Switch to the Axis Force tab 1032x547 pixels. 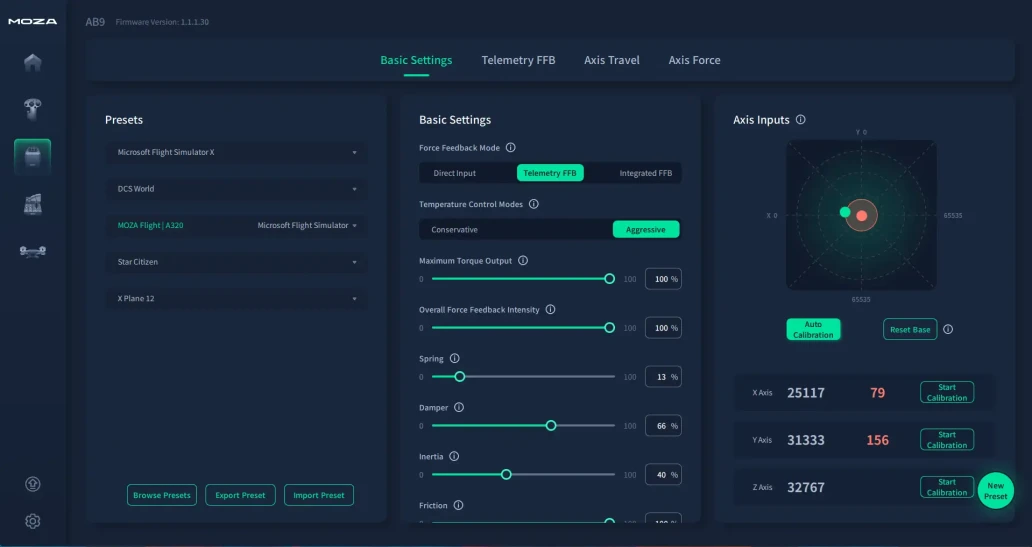click(x=694, y=60)
